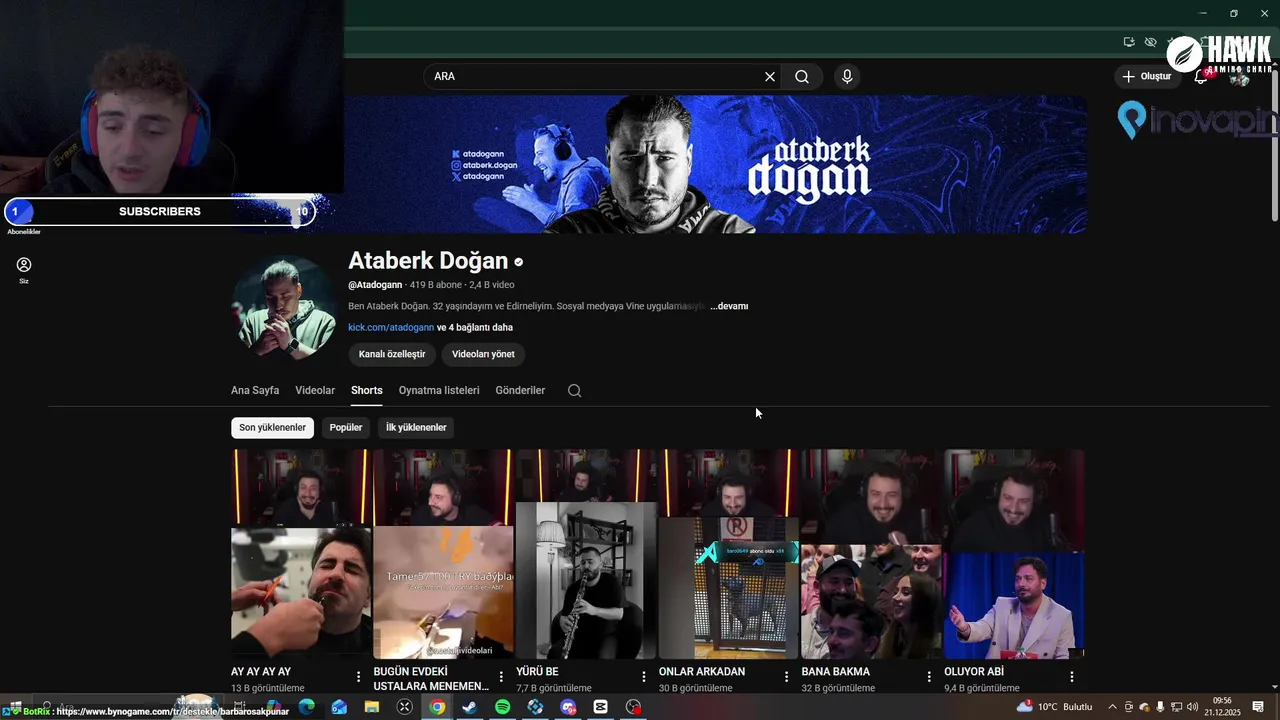Open options menu for AY AY AY AY short

click(x=359, y=677)
